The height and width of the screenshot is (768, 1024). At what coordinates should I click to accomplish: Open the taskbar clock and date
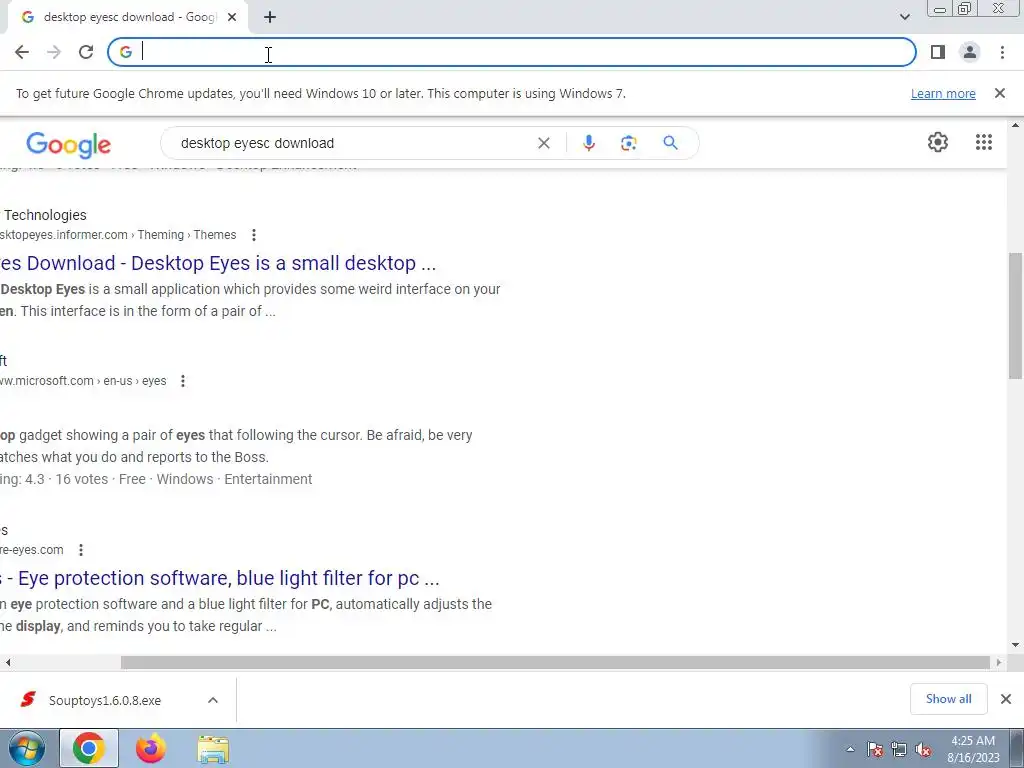(x=973, y=749)
